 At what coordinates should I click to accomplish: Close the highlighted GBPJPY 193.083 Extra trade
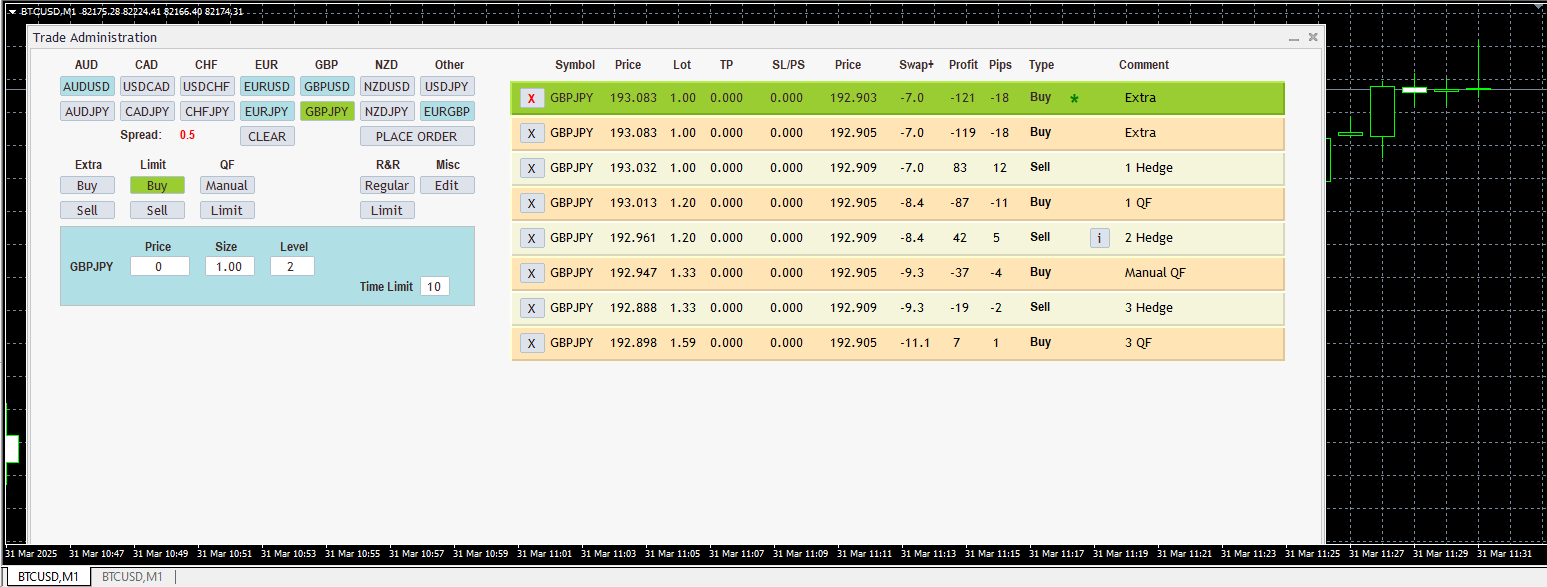pyautogui.click(x=531, y=98)
